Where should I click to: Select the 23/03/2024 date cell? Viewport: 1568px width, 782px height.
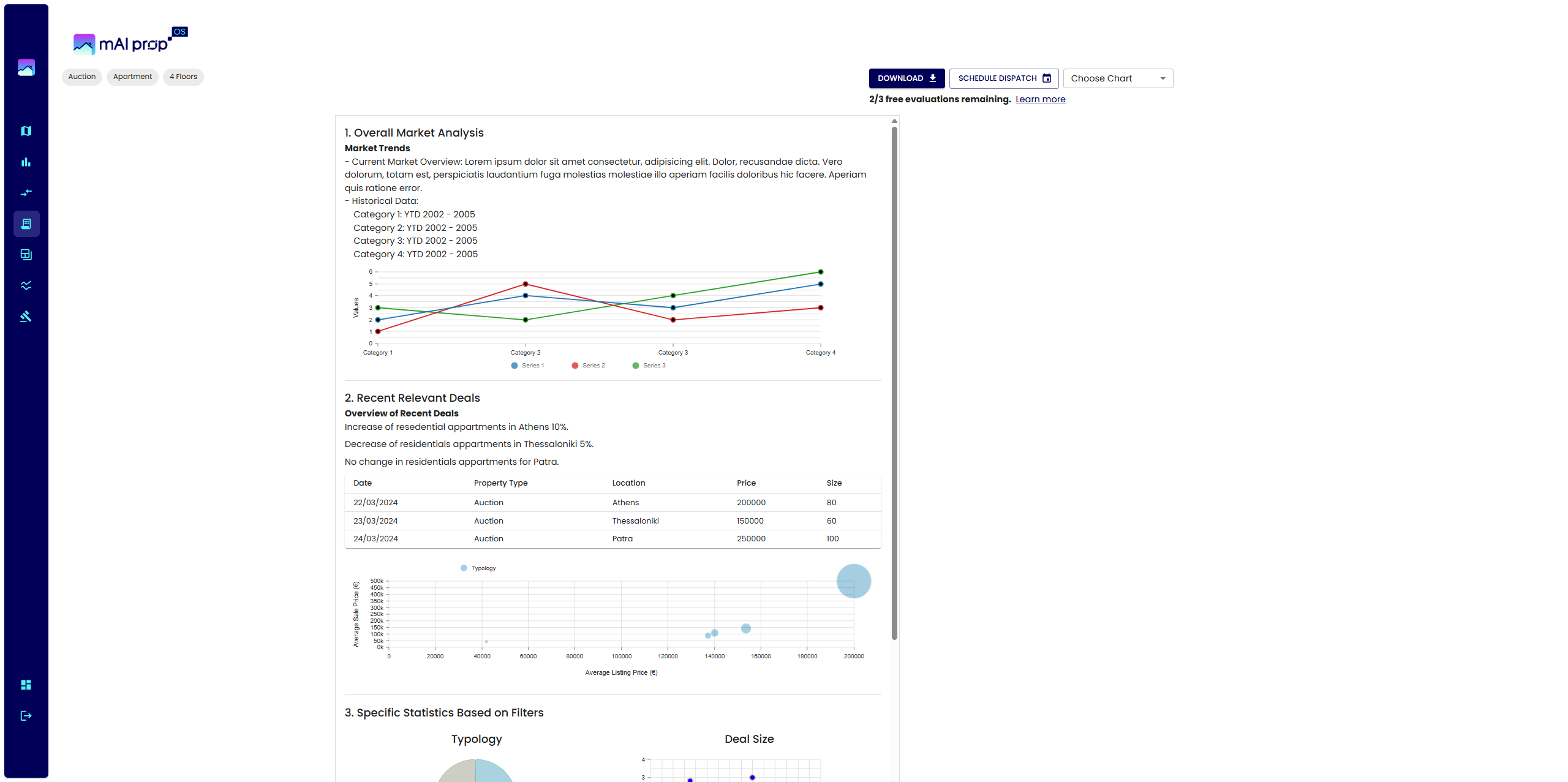375,521
